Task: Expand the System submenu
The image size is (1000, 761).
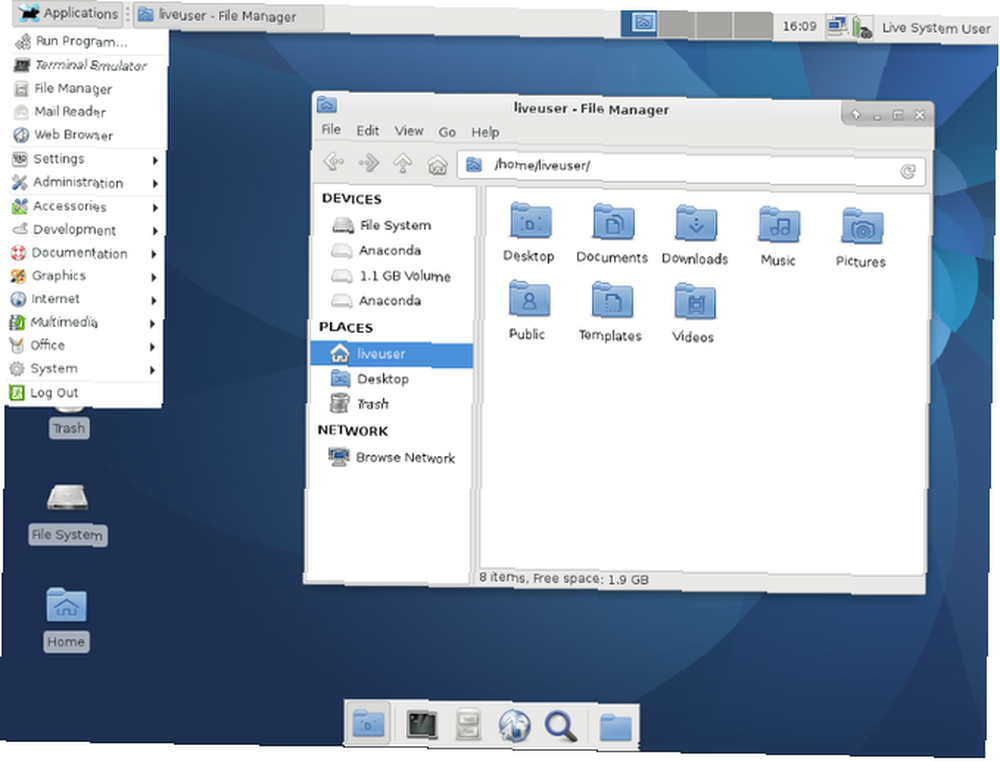Action: 82,369
